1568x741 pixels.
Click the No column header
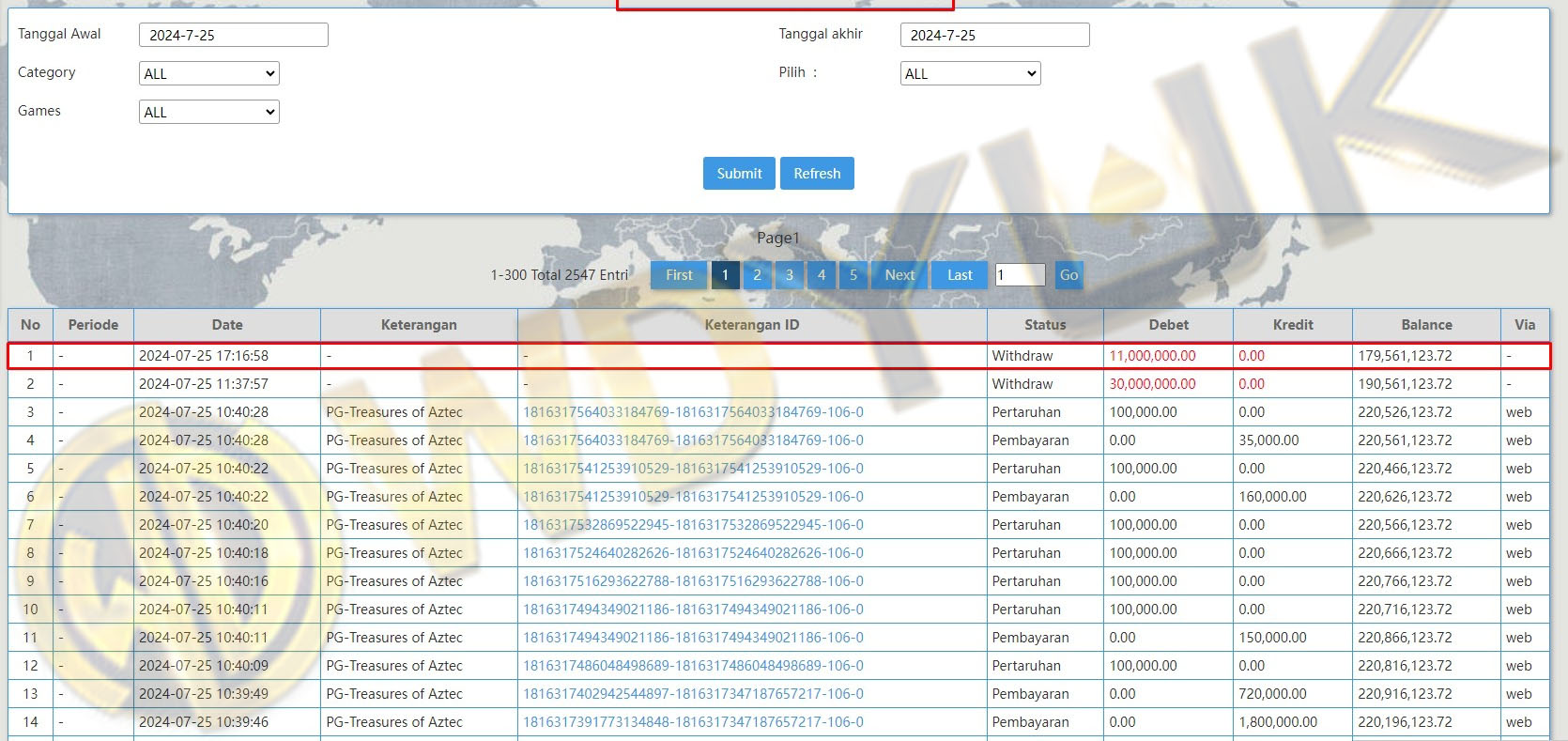pyautogui.click(x=31, y=325)
